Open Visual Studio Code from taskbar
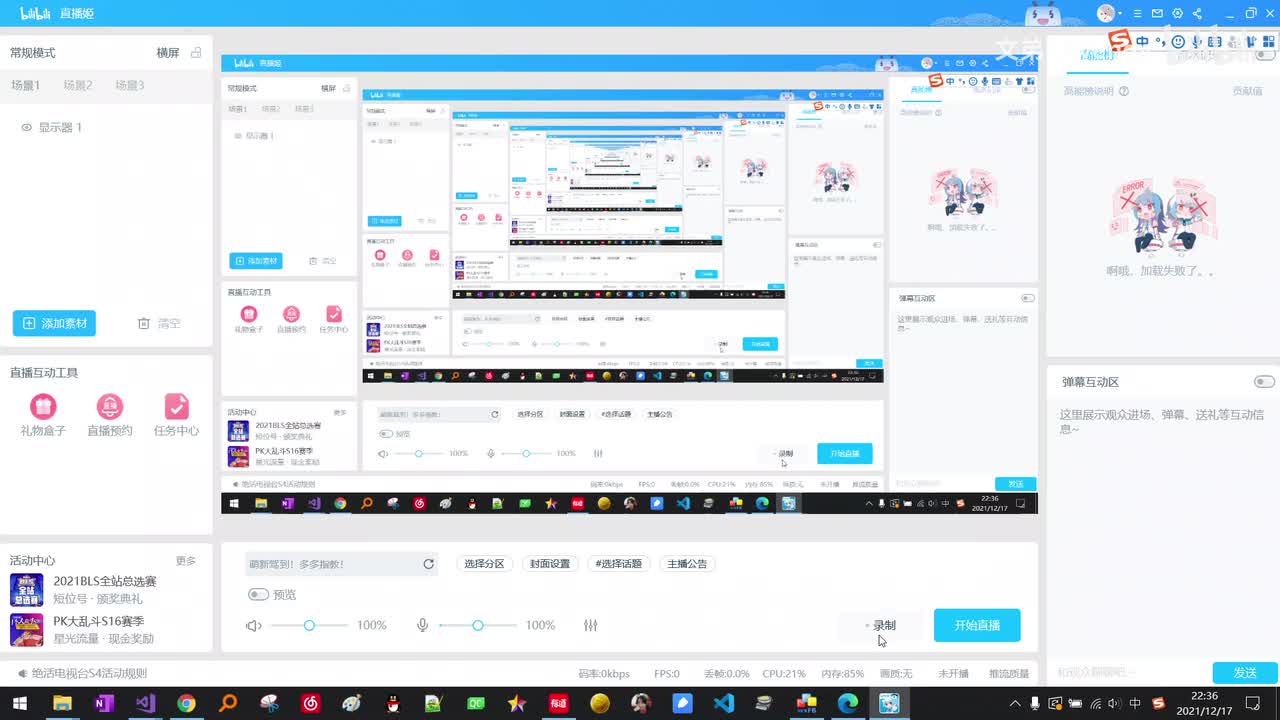 pyautogui.click(x=723, y=703)
